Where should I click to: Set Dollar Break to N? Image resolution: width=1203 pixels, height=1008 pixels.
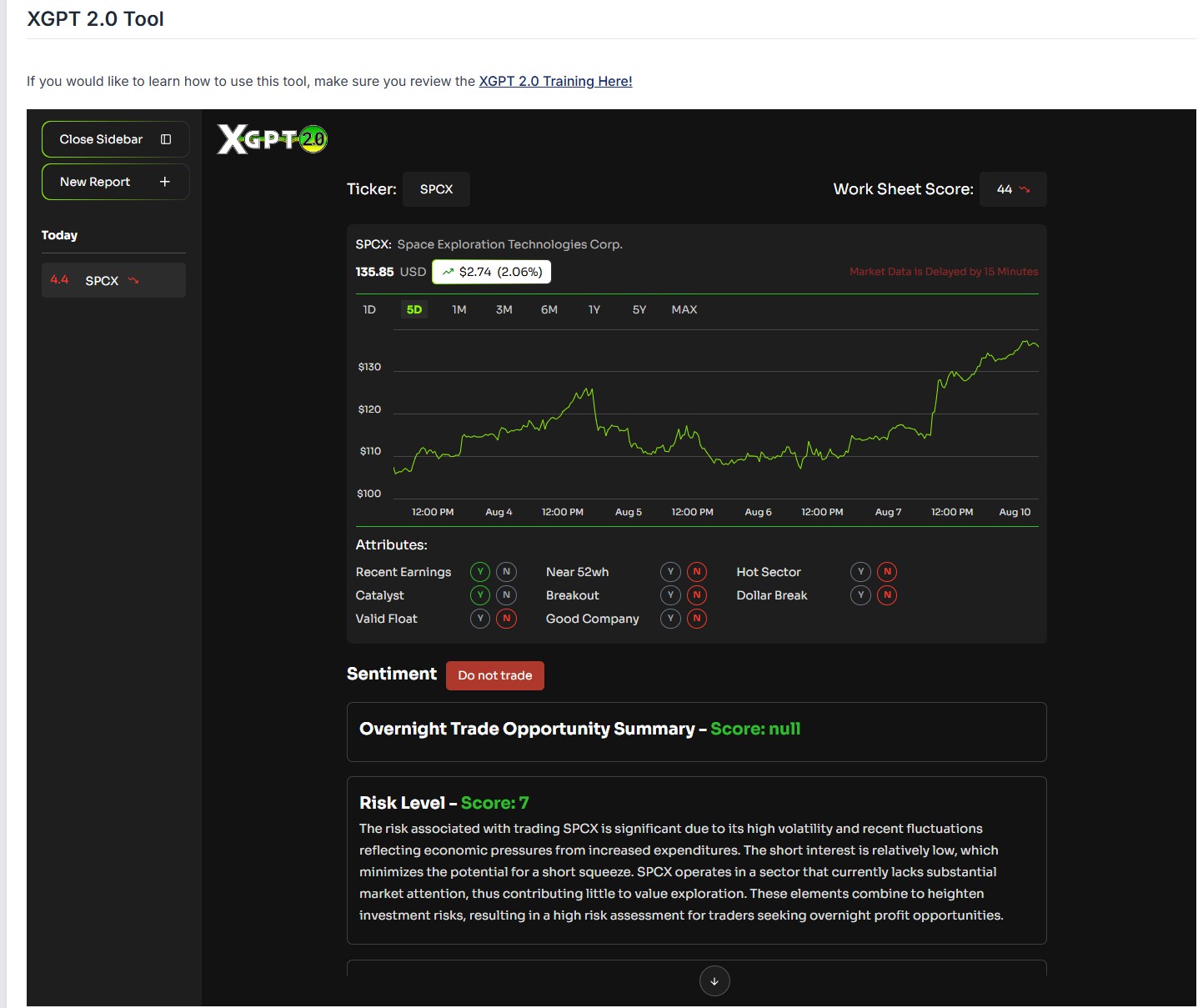point(887,595)
